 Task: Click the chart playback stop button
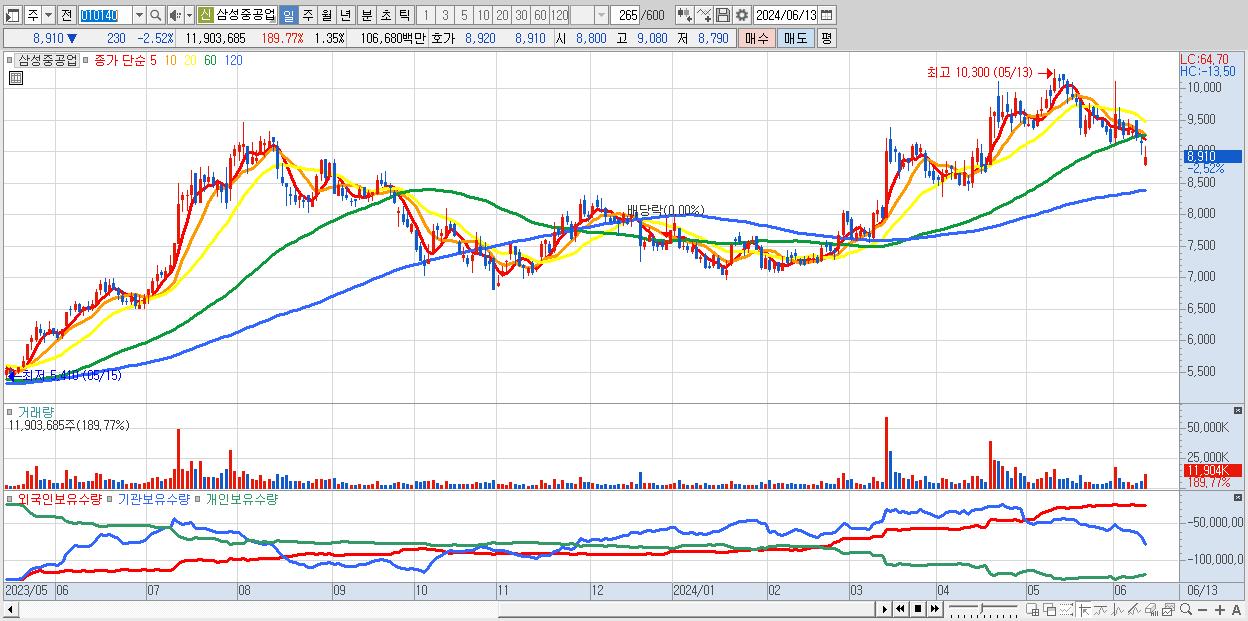click(918, 609)
